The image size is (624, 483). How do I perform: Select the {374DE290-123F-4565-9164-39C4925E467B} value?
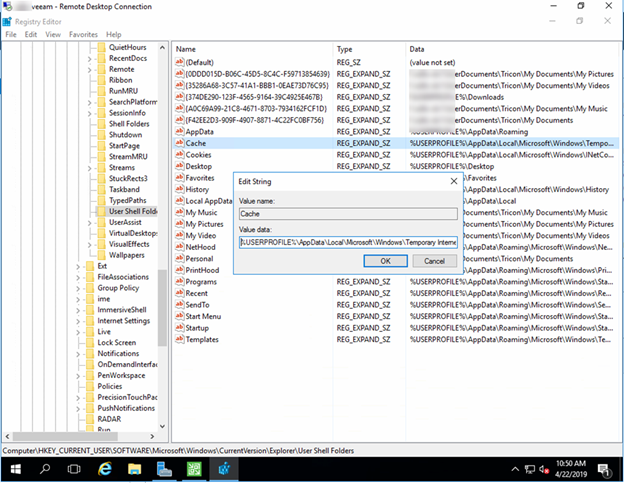[x=254, y=97]
